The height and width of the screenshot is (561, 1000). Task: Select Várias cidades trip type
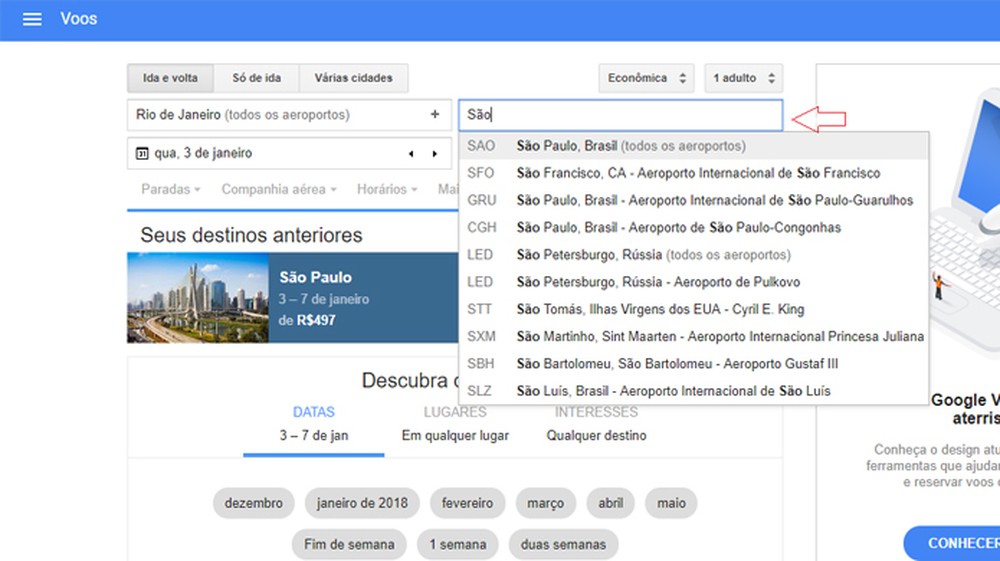click(x=353, y=78)
